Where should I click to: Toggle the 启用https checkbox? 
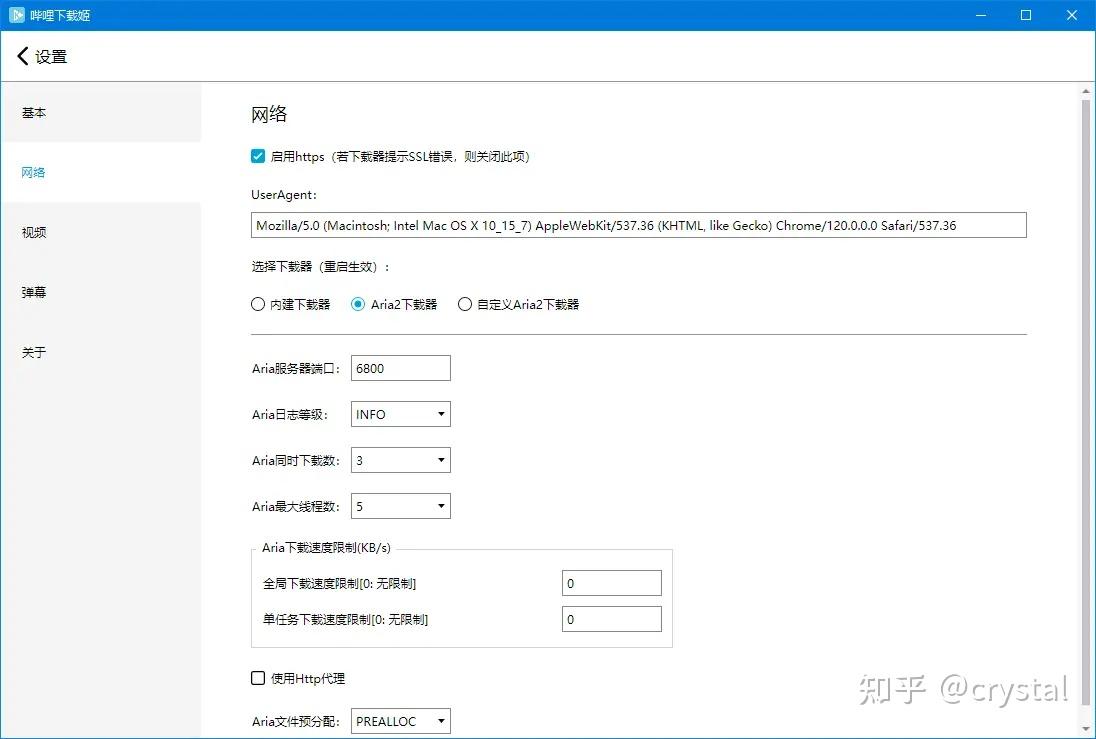(258, 156)
